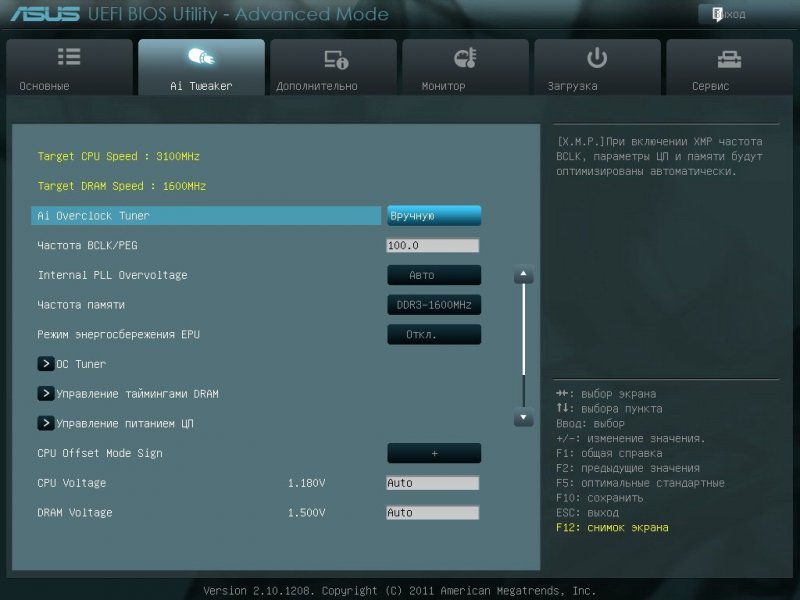The width and height of the screenshot is (800, 600).
Task: Expand the OC Tuner submenu
Action: pyautogui.click(x=46, y=364)
